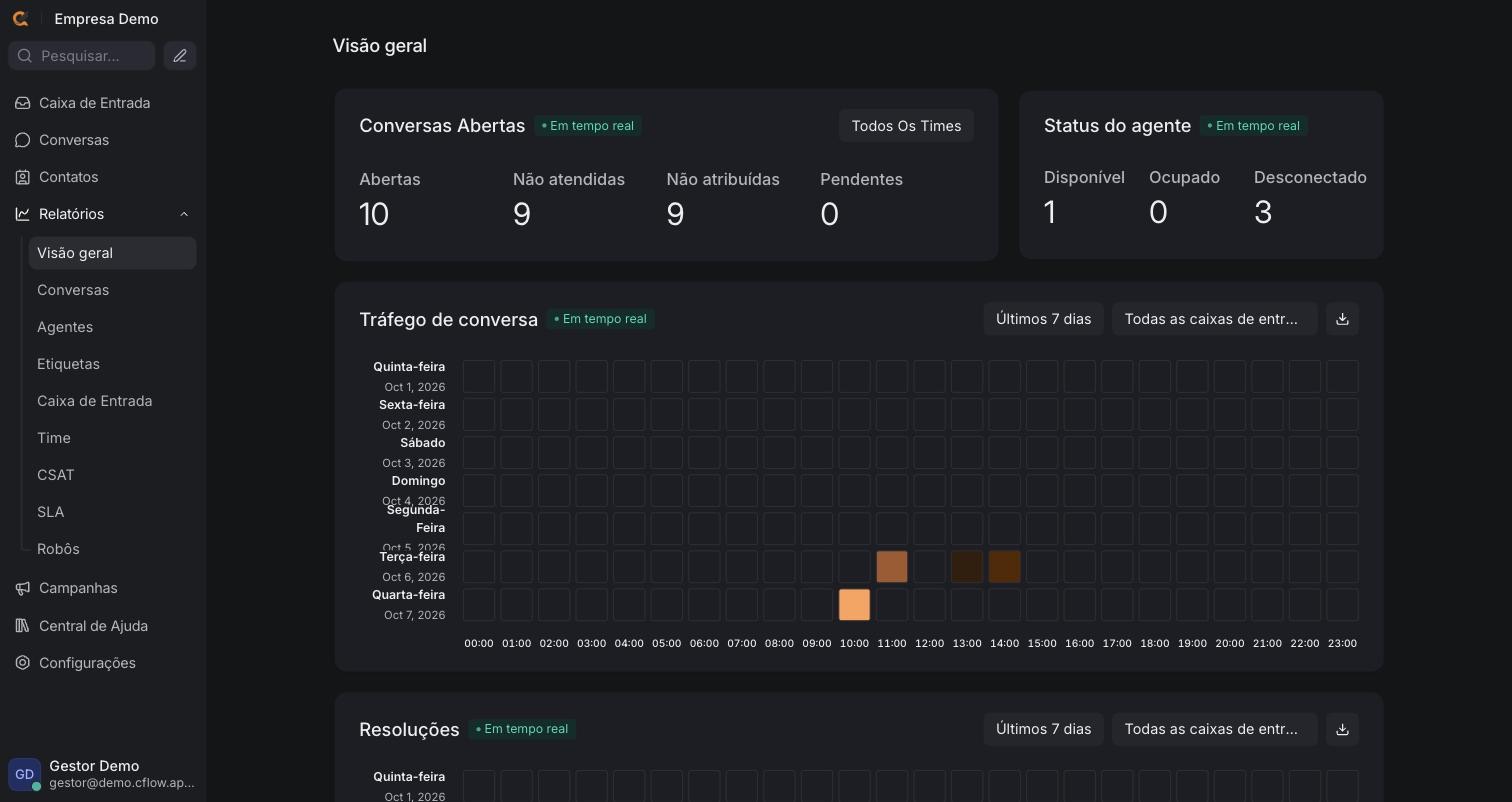Open Últimos 7 dias in Resoluções
This screenshot has height=802, width=1512.
pyautogui.click(x=1043, y=729)
